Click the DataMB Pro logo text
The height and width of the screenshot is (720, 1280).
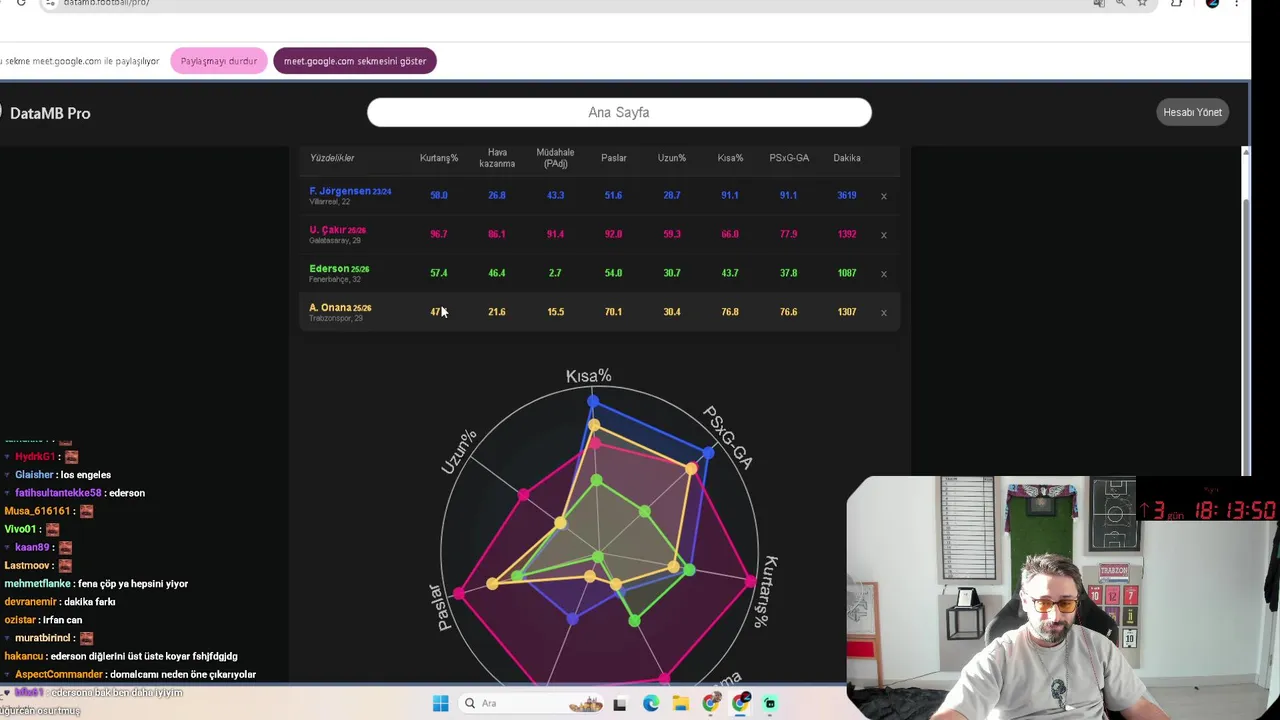pyautogui.click(x=50, y=113)
